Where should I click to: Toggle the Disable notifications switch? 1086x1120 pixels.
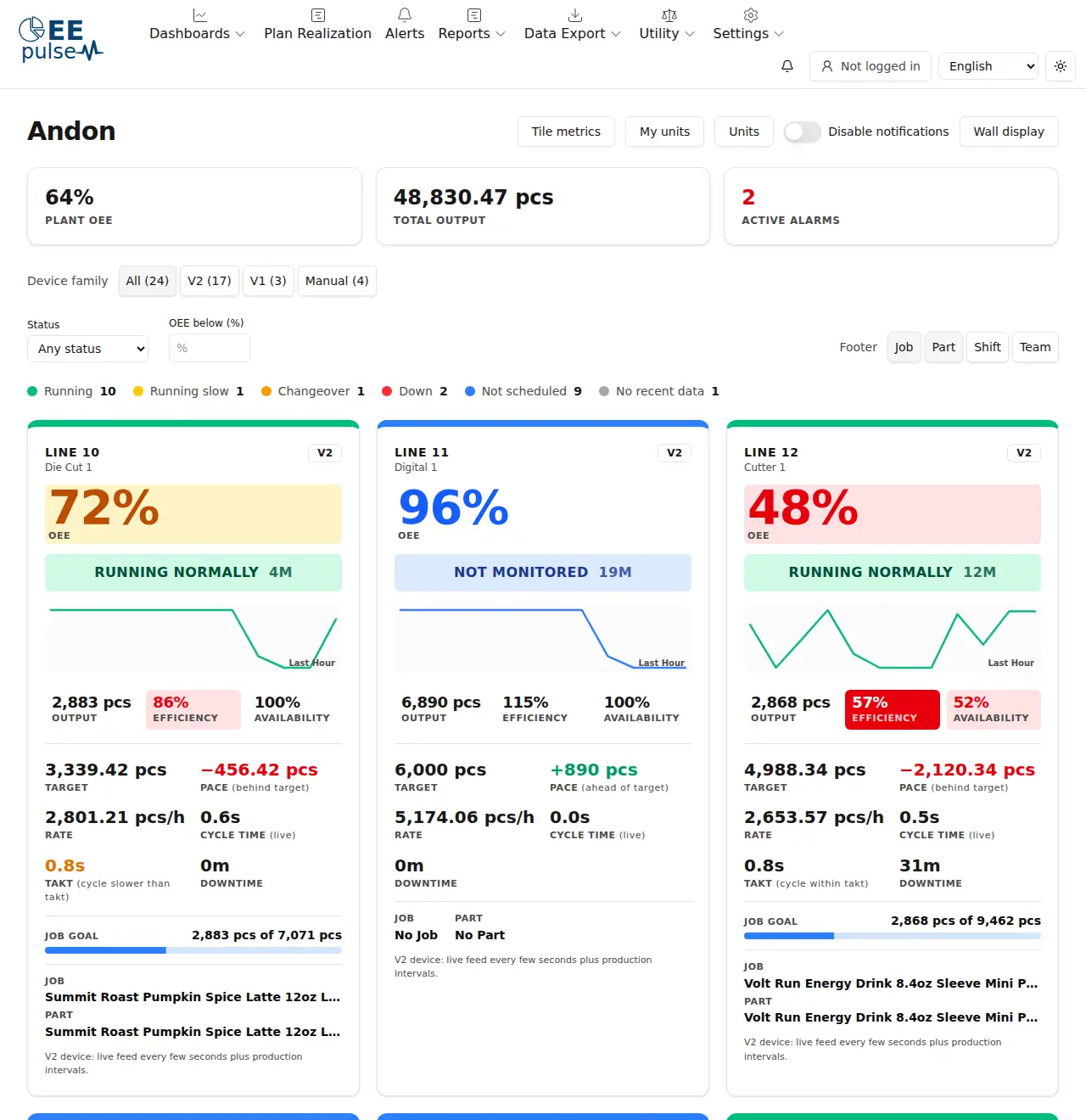(802, 132)
